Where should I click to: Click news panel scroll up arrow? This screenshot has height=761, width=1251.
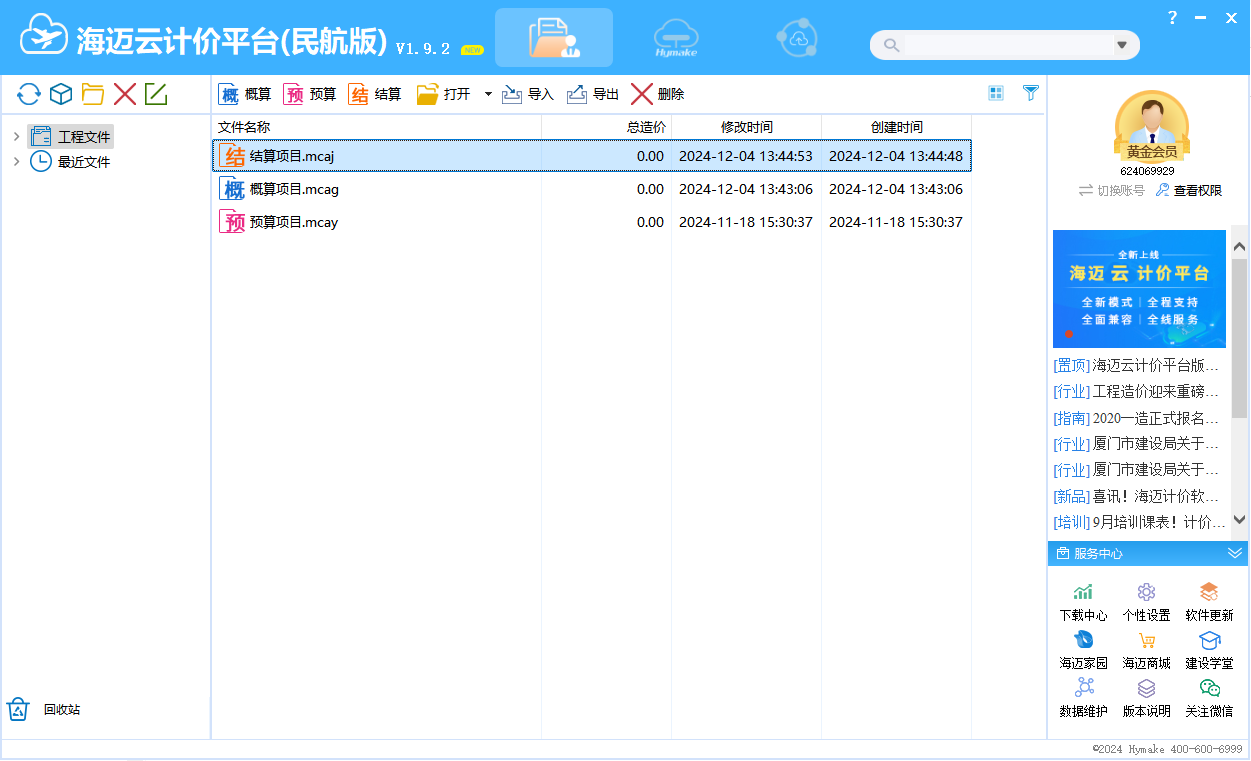tap(1240, 245)
